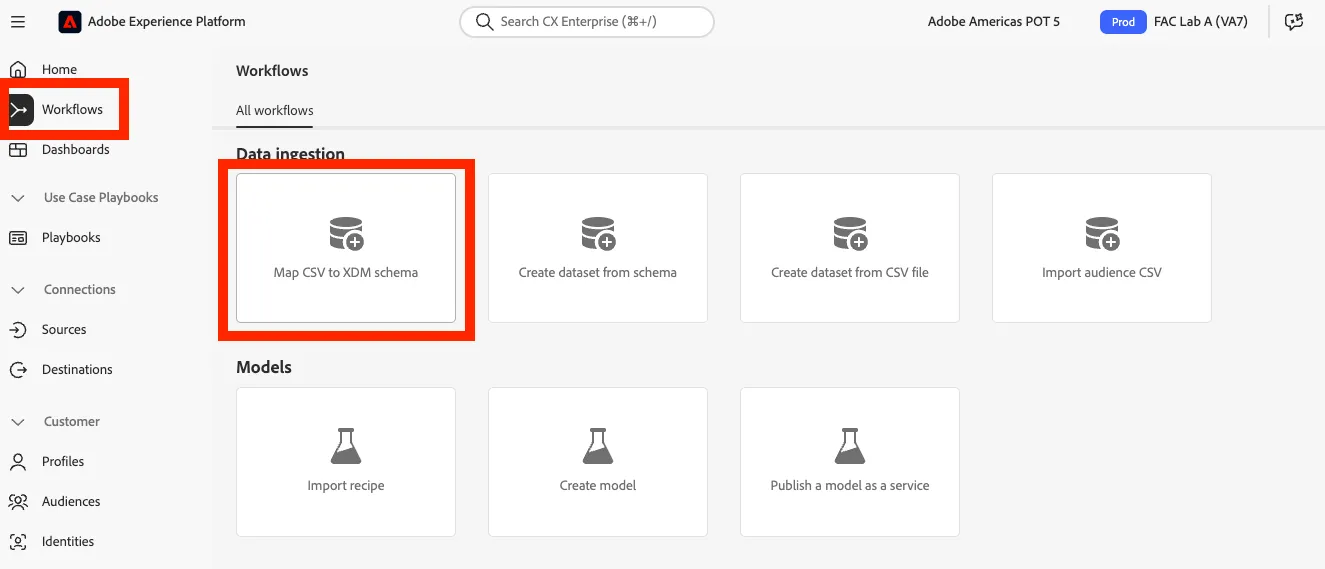Go to Dashboards in the sidebar

[x=76, y=150]
